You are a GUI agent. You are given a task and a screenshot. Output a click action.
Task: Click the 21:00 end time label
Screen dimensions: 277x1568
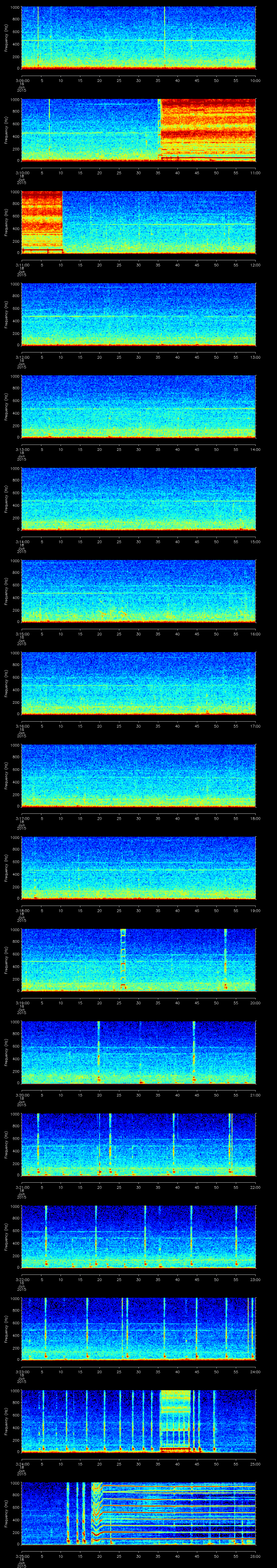255,1095
